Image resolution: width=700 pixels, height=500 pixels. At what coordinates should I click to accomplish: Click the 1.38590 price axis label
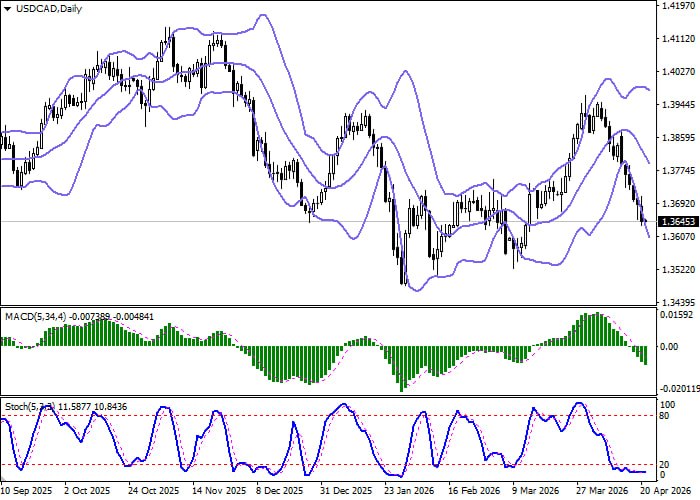[x=678, y=138]
